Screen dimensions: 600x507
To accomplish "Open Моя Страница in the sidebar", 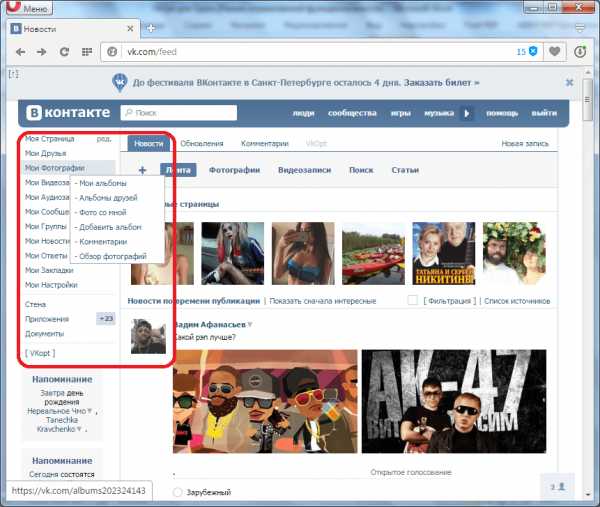I will click(49, 139).
